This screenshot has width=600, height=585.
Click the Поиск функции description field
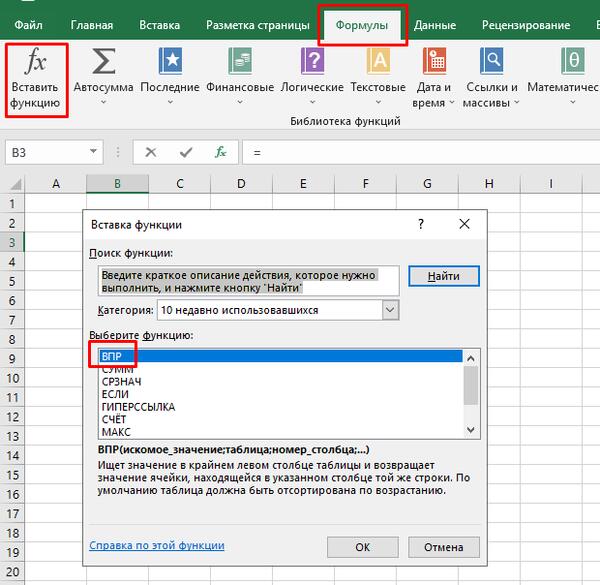(249, 281)
